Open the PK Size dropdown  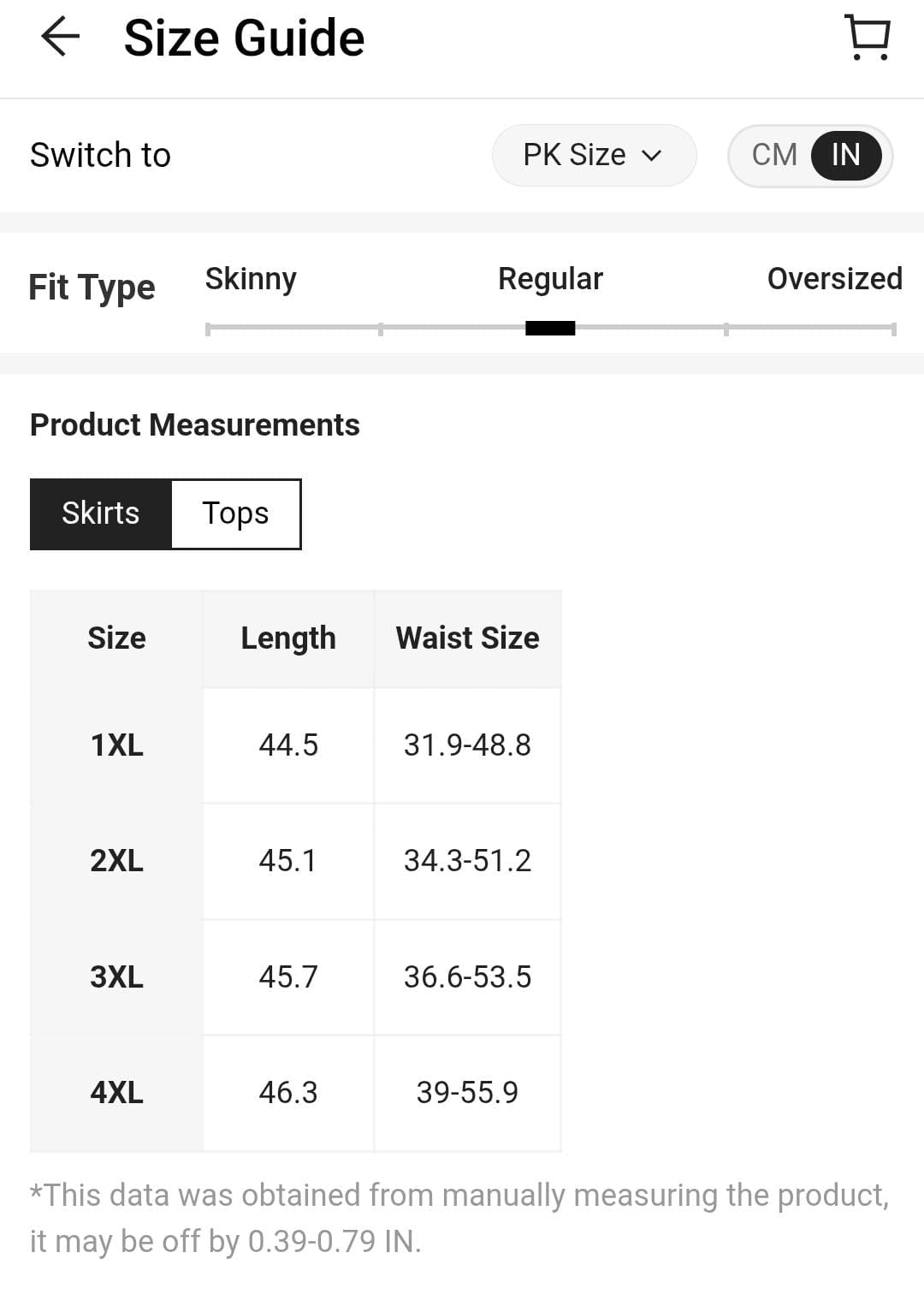click(x=594, y=155)
